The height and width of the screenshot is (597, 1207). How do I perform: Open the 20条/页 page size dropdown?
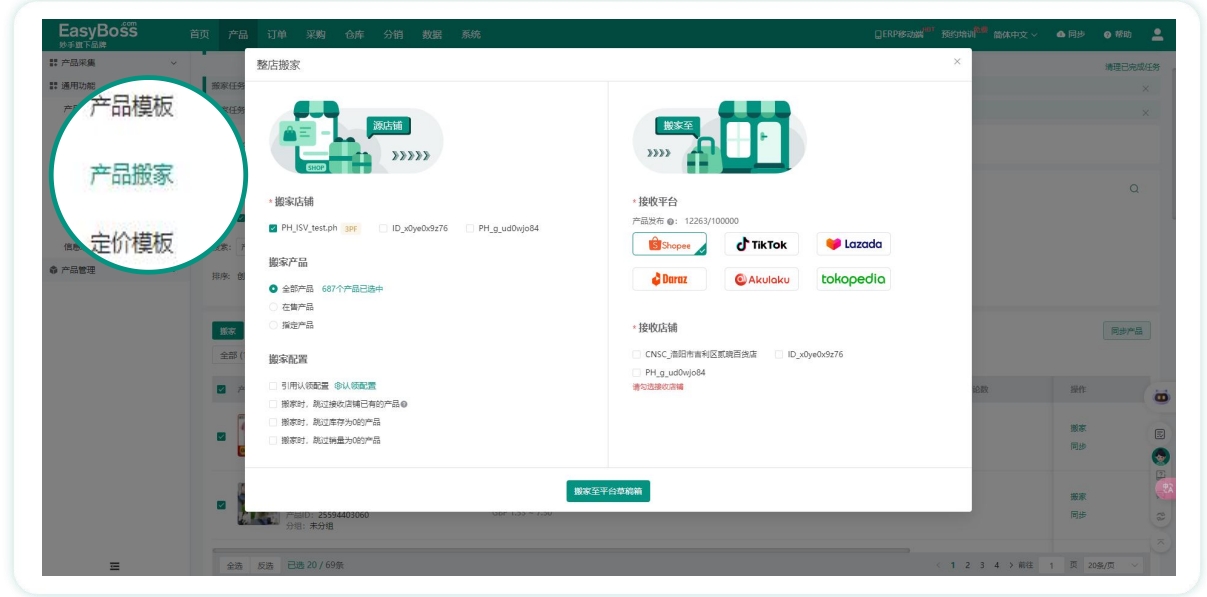click(1113, 566)
